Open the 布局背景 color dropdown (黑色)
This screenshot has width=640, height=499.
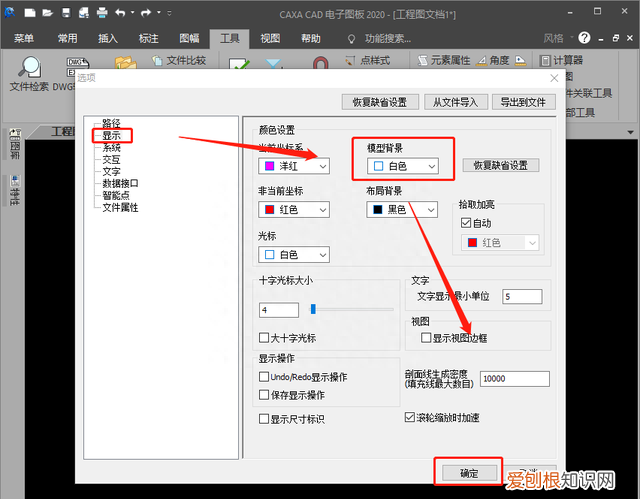point(402,209)
